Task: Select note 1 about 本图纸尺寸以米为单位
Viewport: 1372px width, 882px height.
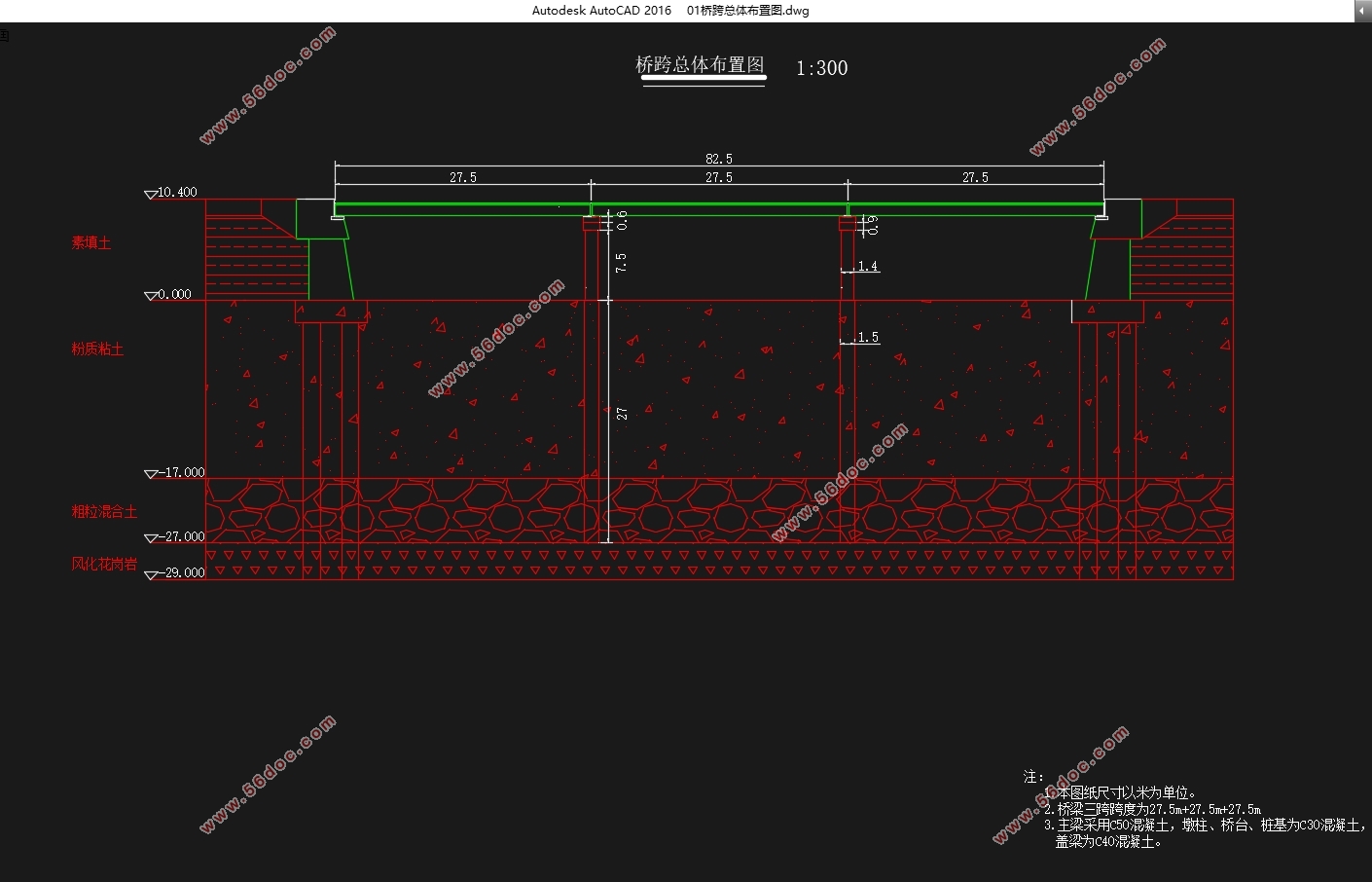Action: [x=1122, y=792]
